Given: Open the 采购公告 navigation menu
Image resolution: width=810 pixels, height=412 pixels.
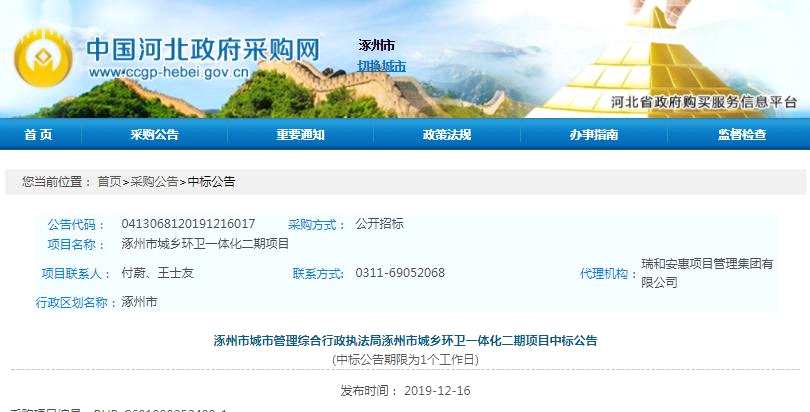Looking at the screenshot, I should (x=154, y=135).
